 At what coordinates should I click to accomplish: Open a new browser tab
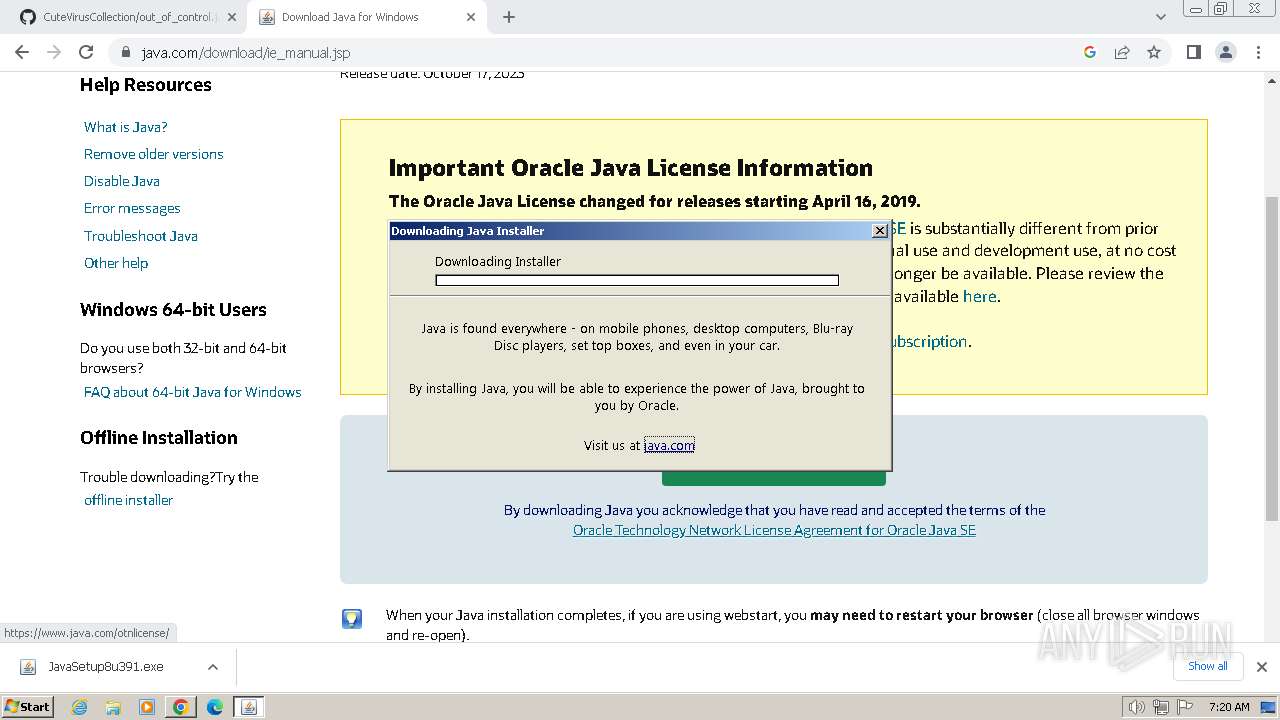[x=509, y=17]
